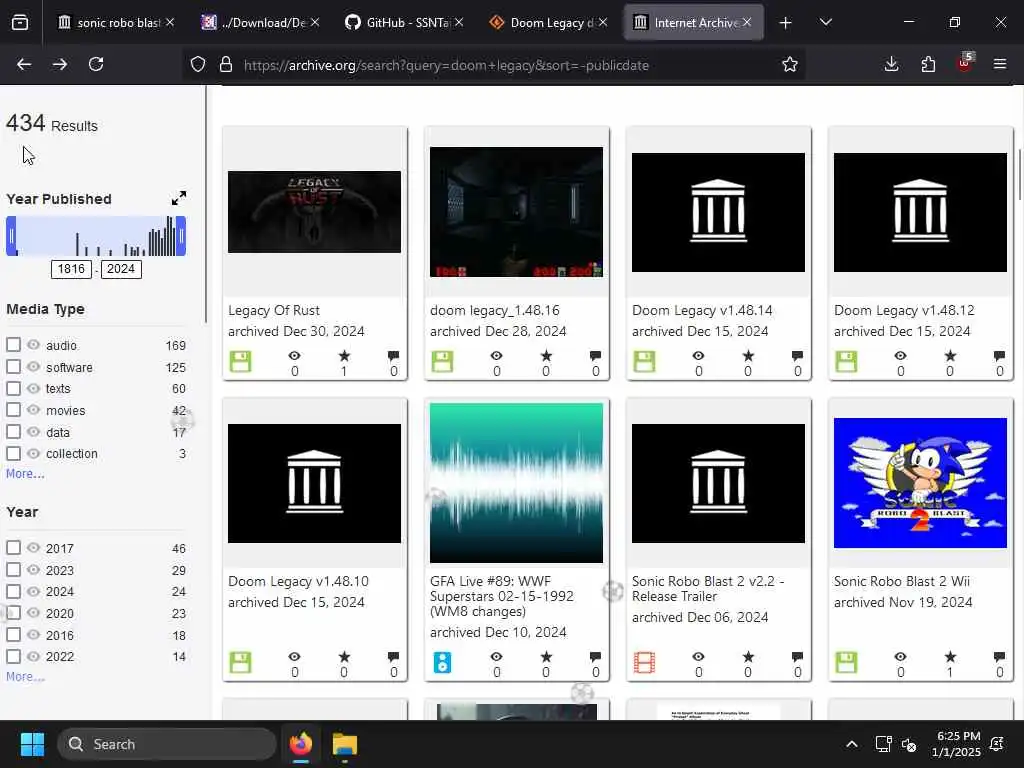1024x768 pixels.
Task: Check the software media type filter
Action: [13, 367]
